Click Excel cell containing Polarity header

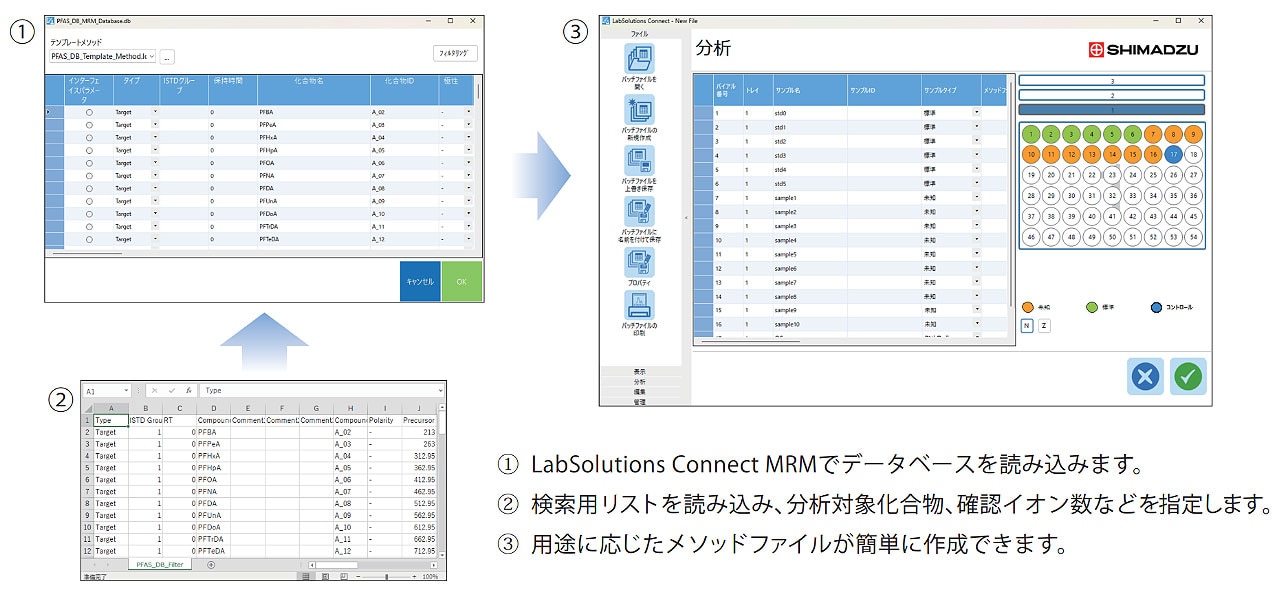[x=384, y=421]
